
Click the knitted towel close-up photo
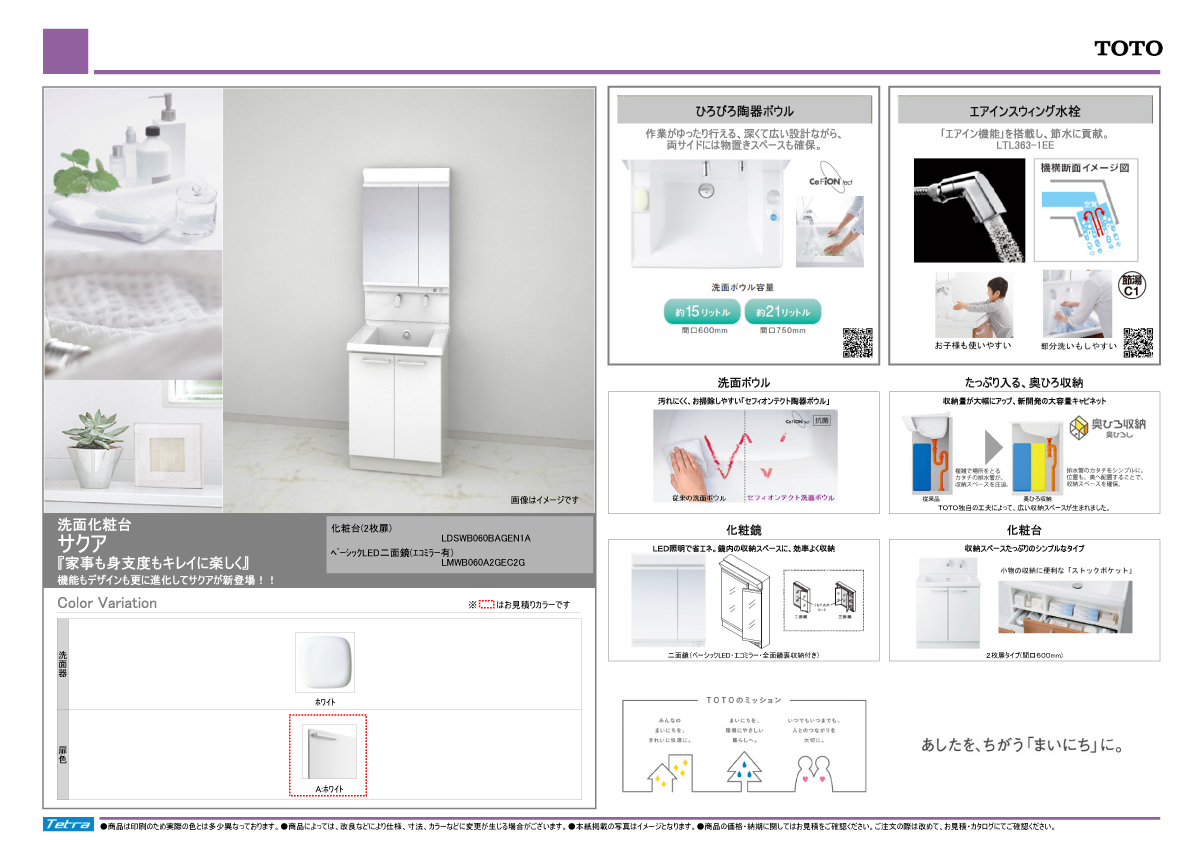point(134,315)
